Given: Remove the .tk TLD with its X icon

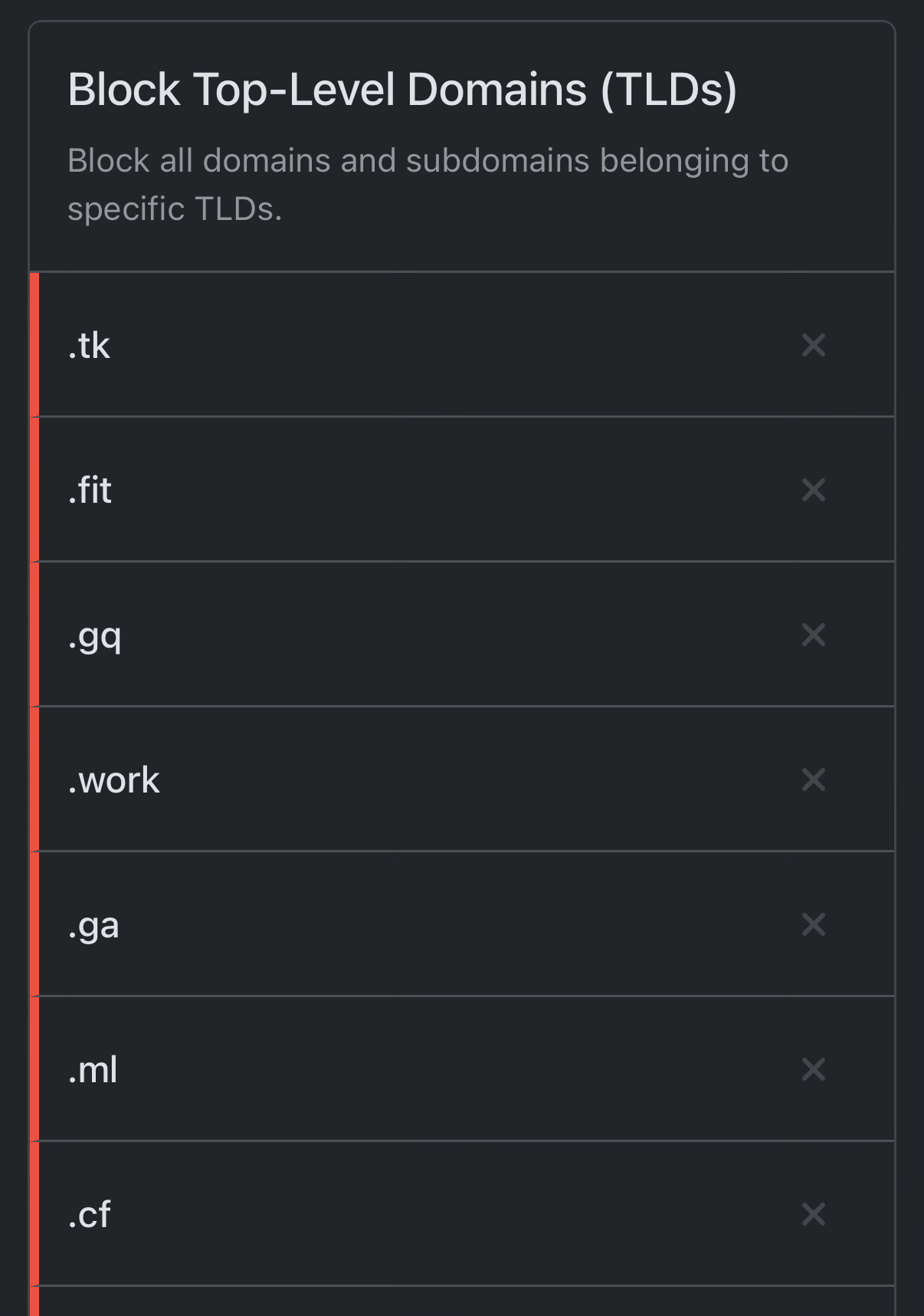Looking at the screenshot, I should point(813,345).
